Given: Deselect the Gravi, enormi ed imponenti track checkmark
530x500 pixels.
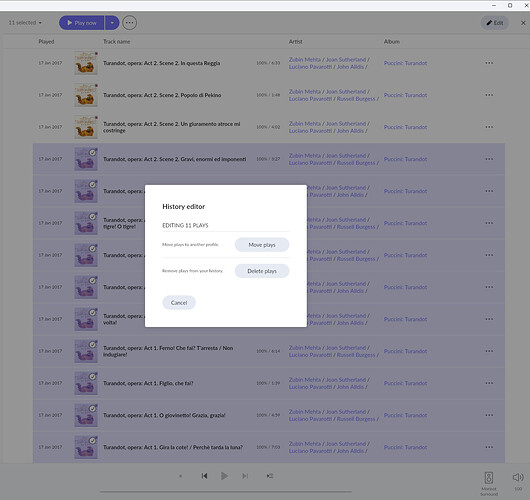Looking at the screenshot, I should pyautogui.click(x=92, y=152).
